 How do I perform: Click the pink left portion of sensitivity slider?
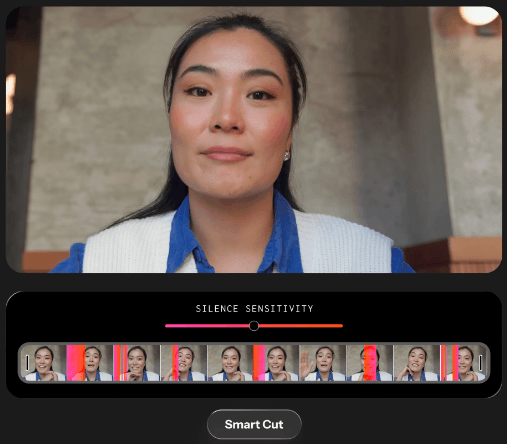(207, 326)
